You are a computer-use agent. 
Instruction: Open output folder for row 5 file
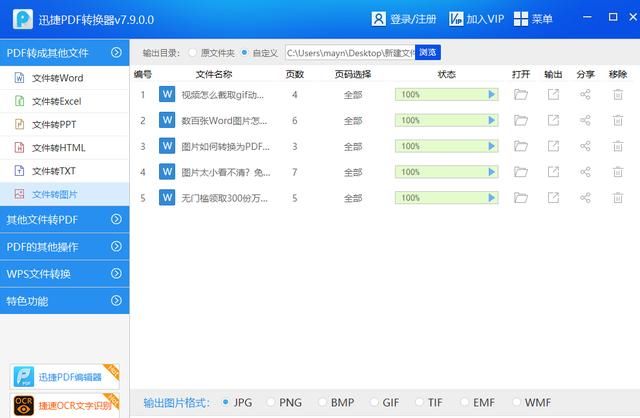click(520, 198)
